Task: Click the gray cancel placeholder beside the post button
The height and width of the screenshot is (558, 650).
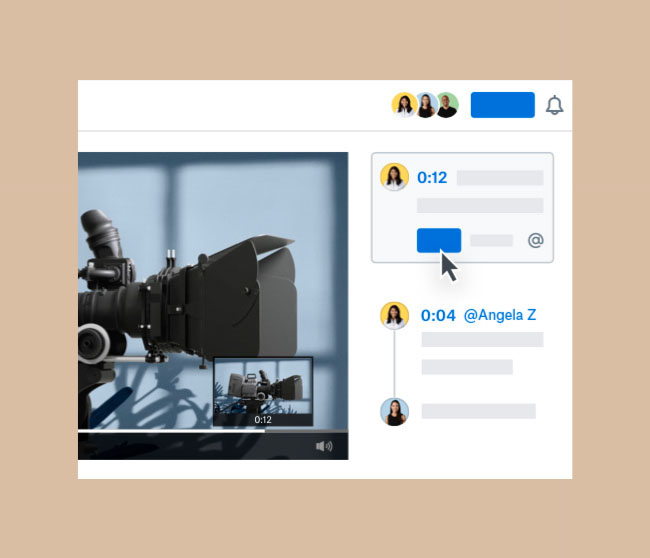Action: coord(491,240)
